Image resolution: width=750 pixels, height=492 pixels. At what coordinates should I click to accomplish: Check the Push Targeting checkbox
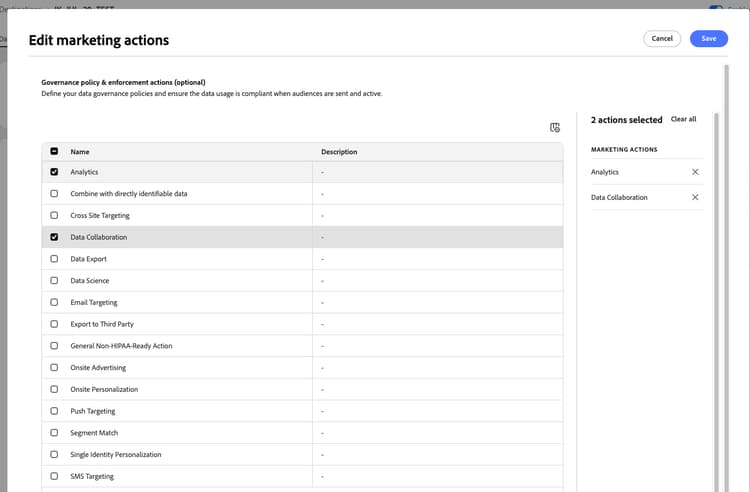click(x=54, y=411)
